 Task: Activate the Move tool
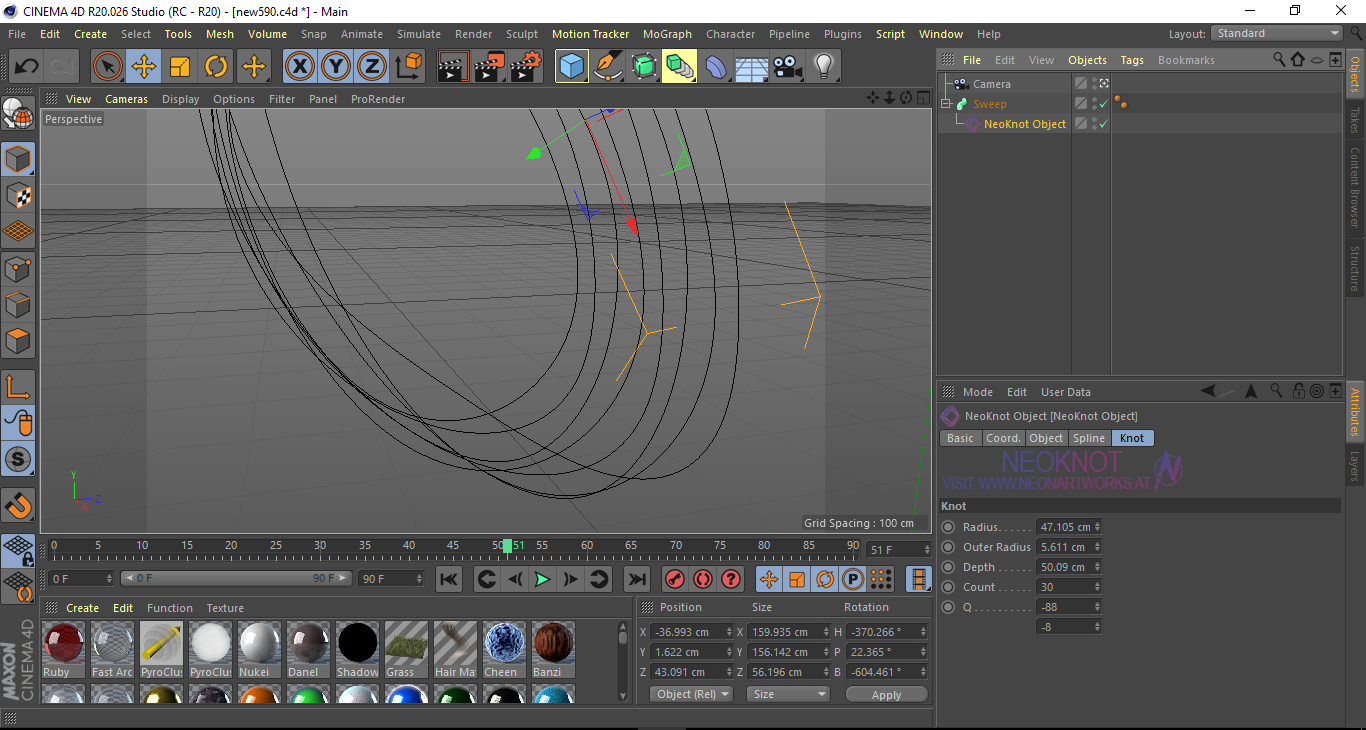(144, 67)
